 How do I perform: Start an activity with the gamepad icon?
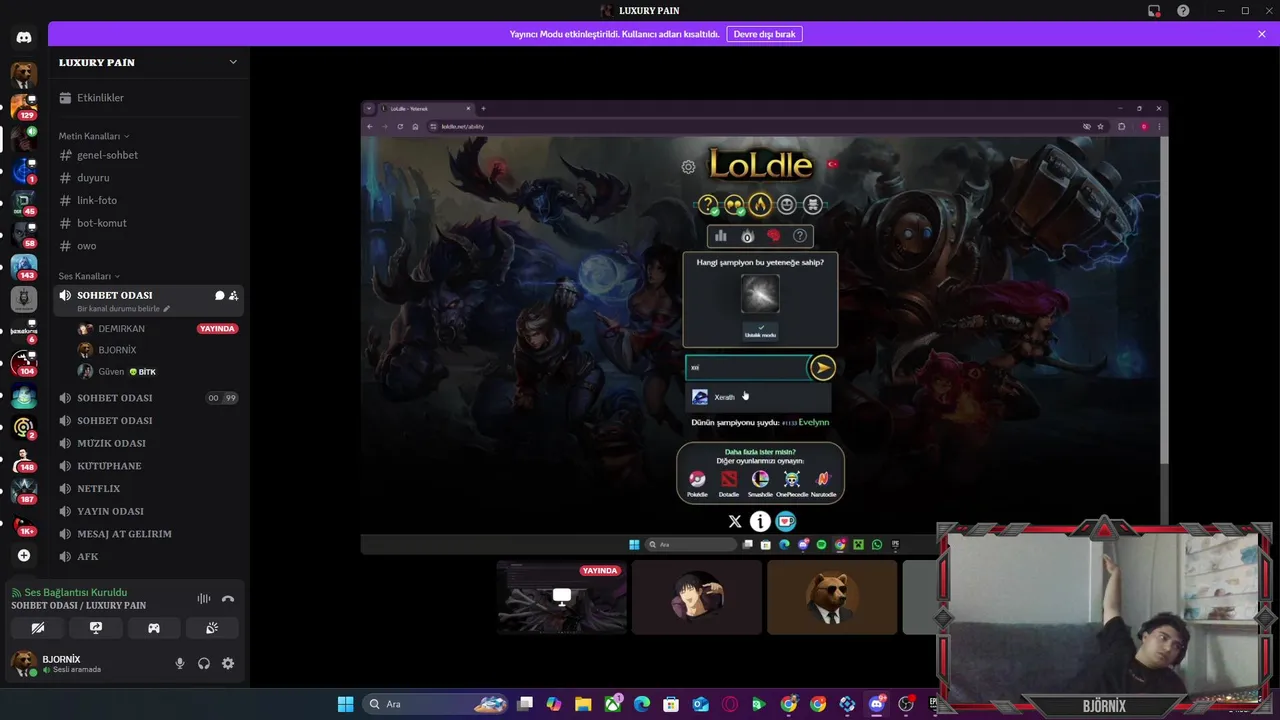(x=154, y=628)
